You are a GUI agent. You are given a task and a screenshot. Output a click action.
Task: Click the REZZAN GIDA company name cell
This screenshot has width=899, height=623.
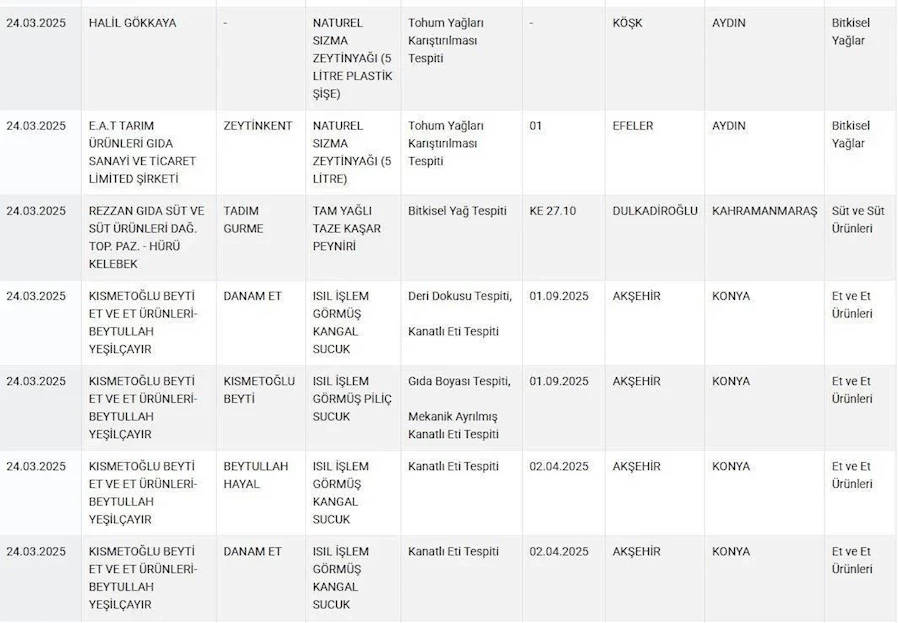tap(146, 237)
